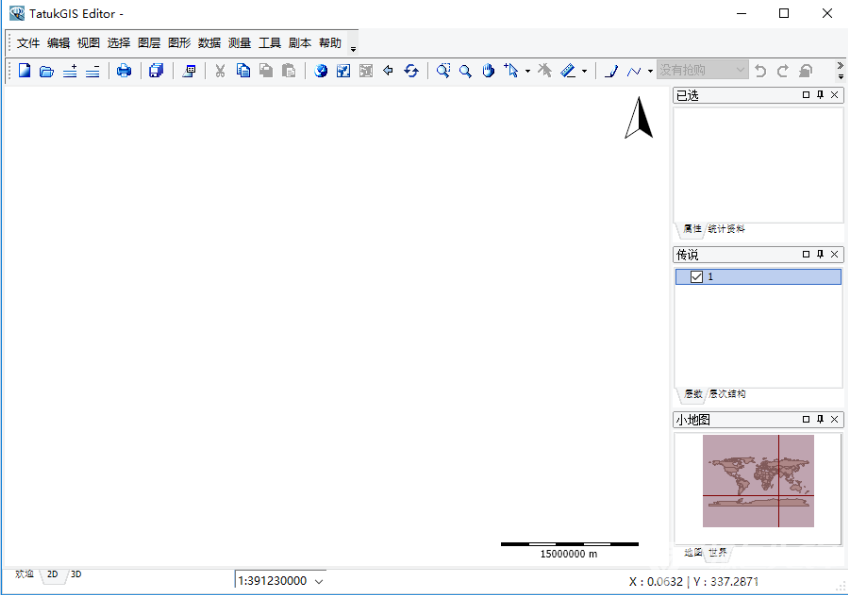The image size is (848, 595).
Task: Create a new project with the blank page icon
Action: (x=24, y=70)
